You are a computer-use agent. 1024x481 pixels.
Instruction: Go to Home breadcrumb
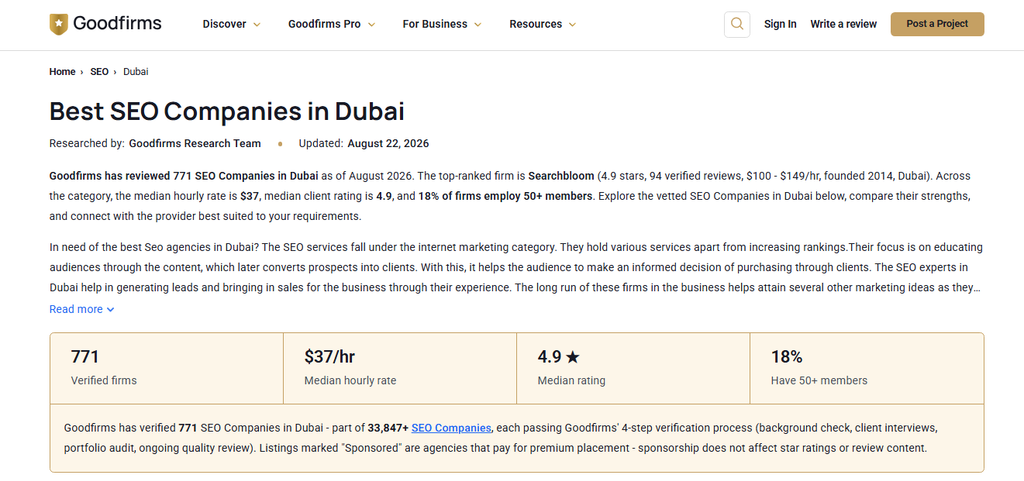pos(62,72)
